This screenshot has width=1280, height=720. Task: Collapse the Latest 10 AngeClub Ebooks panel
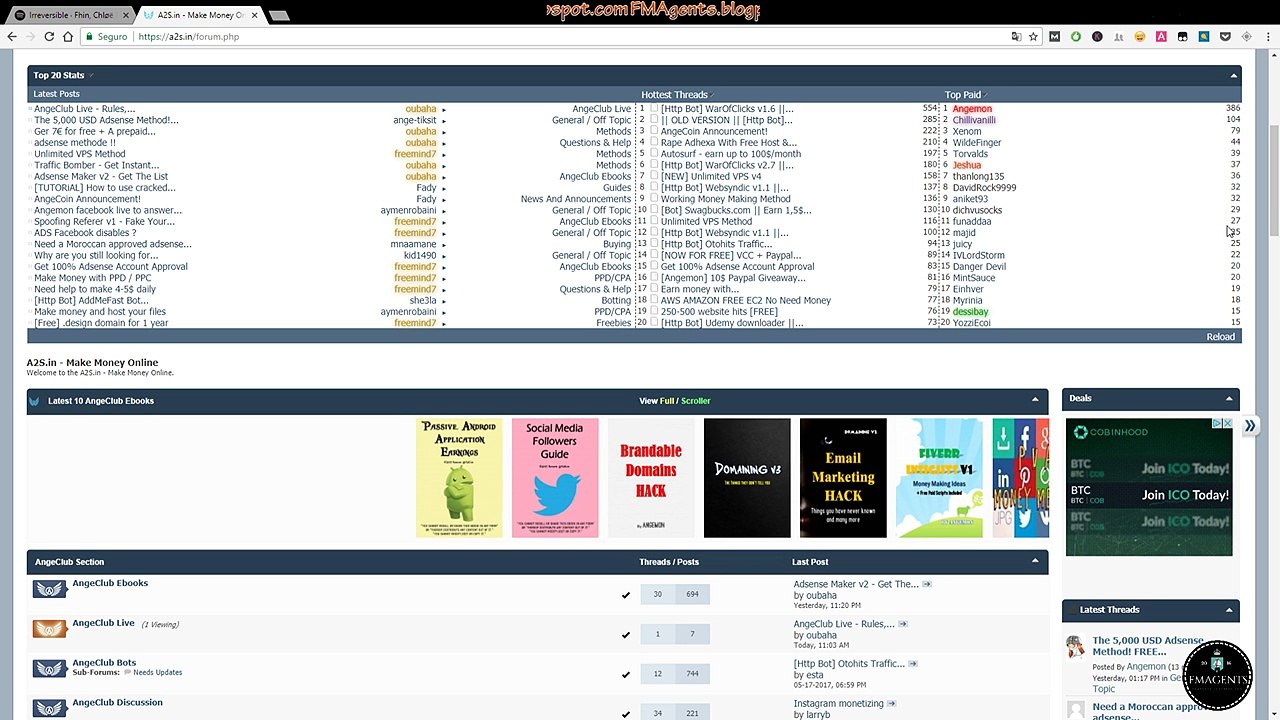(x=1035, y=400)
